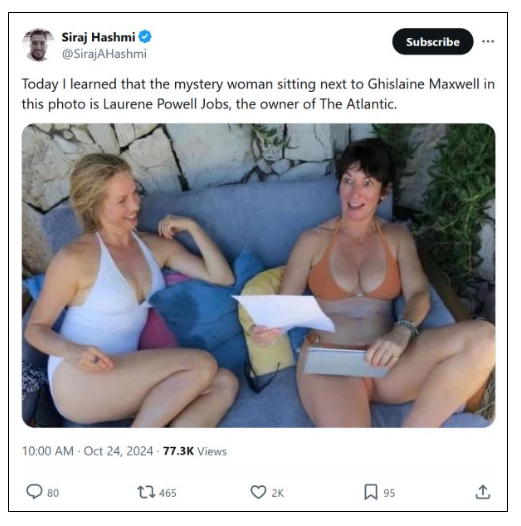Open the three-dot more options menu
The image size is (521, 526).
[x=488, y=41]
